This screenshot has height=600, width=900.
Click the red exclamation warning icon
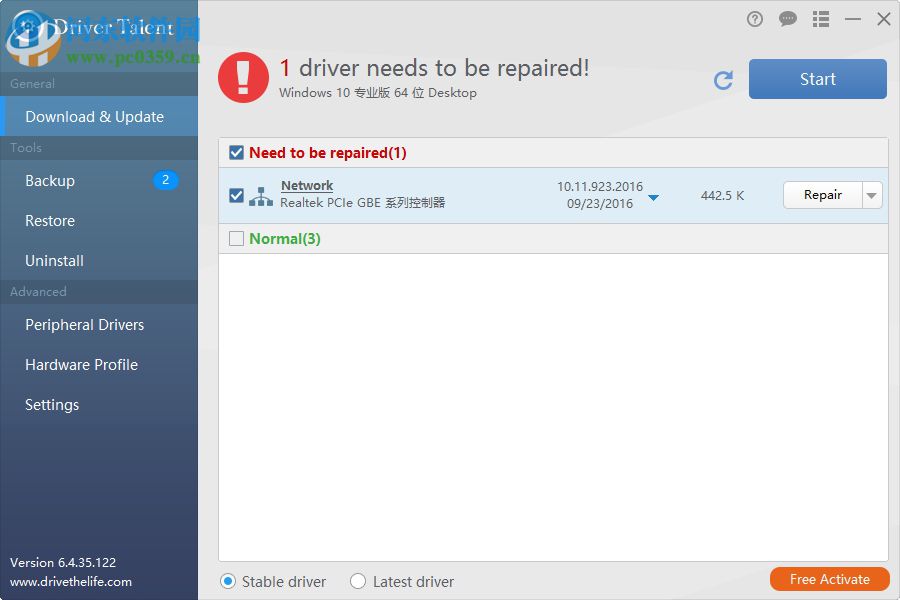point(243,78)
